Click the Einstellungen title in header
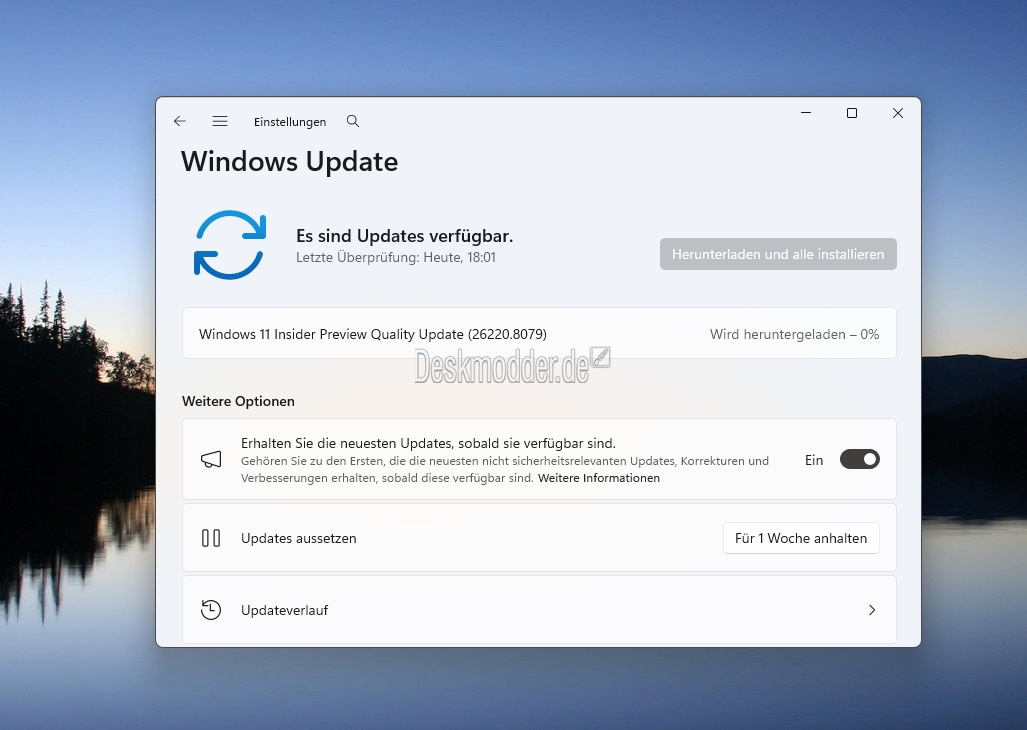Screen dimensions: 1027x730 (290, 122)
